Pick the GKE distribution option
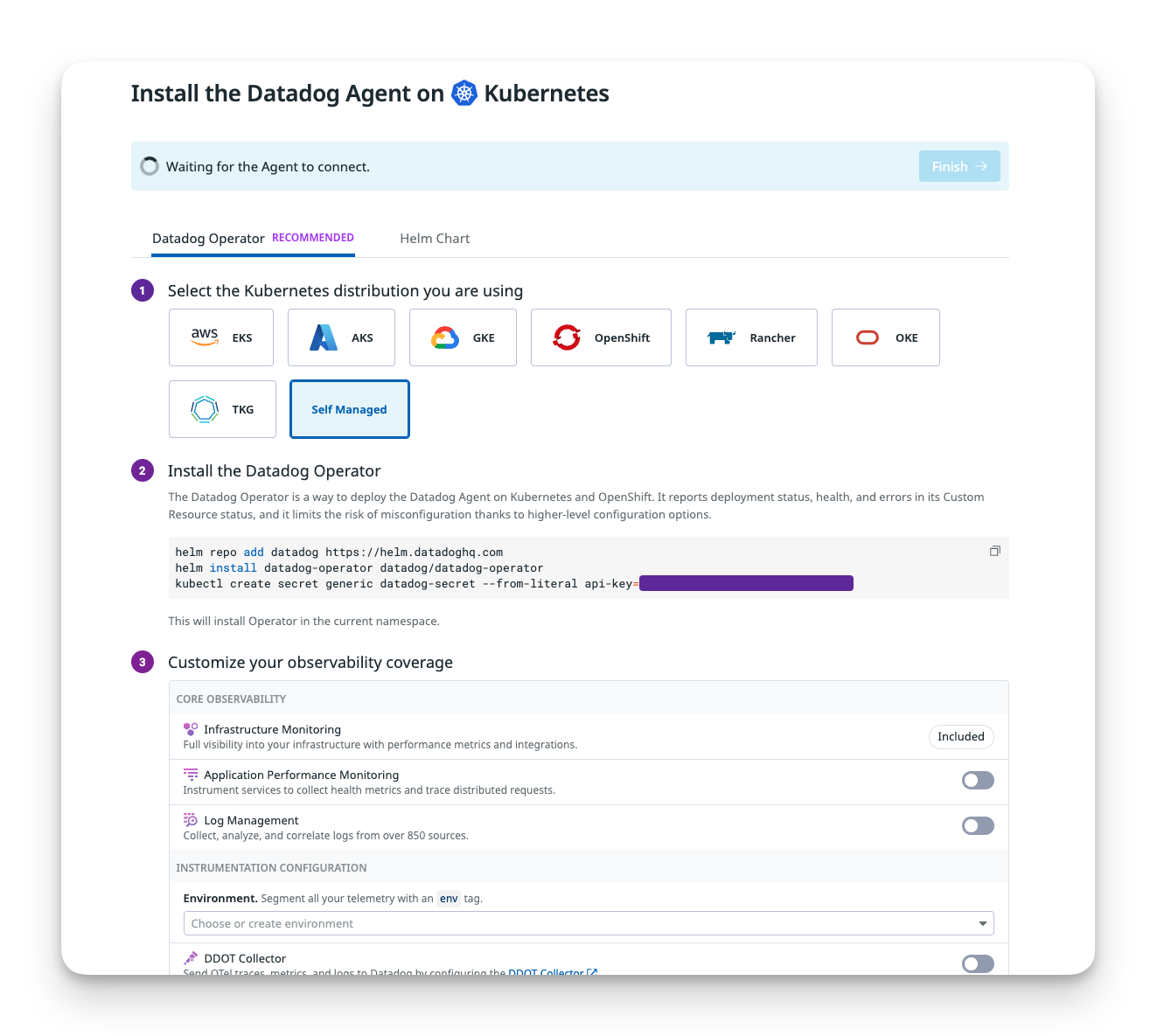Image resolution: width=1157 pixels, height=1036 pixels. 463,337
